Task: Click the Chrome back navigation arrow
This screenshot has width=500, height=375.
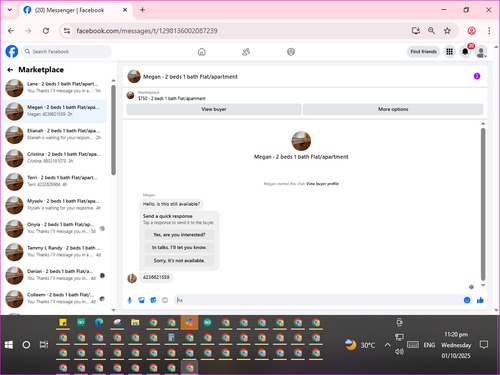Action: pyautogui.click(x=11, y=31)
